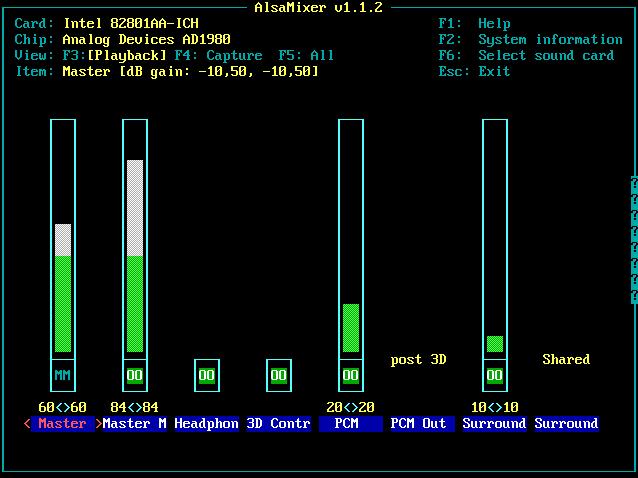
Task: Toggle the Master channel mute box (MM)
Action: tap(63, 375)
